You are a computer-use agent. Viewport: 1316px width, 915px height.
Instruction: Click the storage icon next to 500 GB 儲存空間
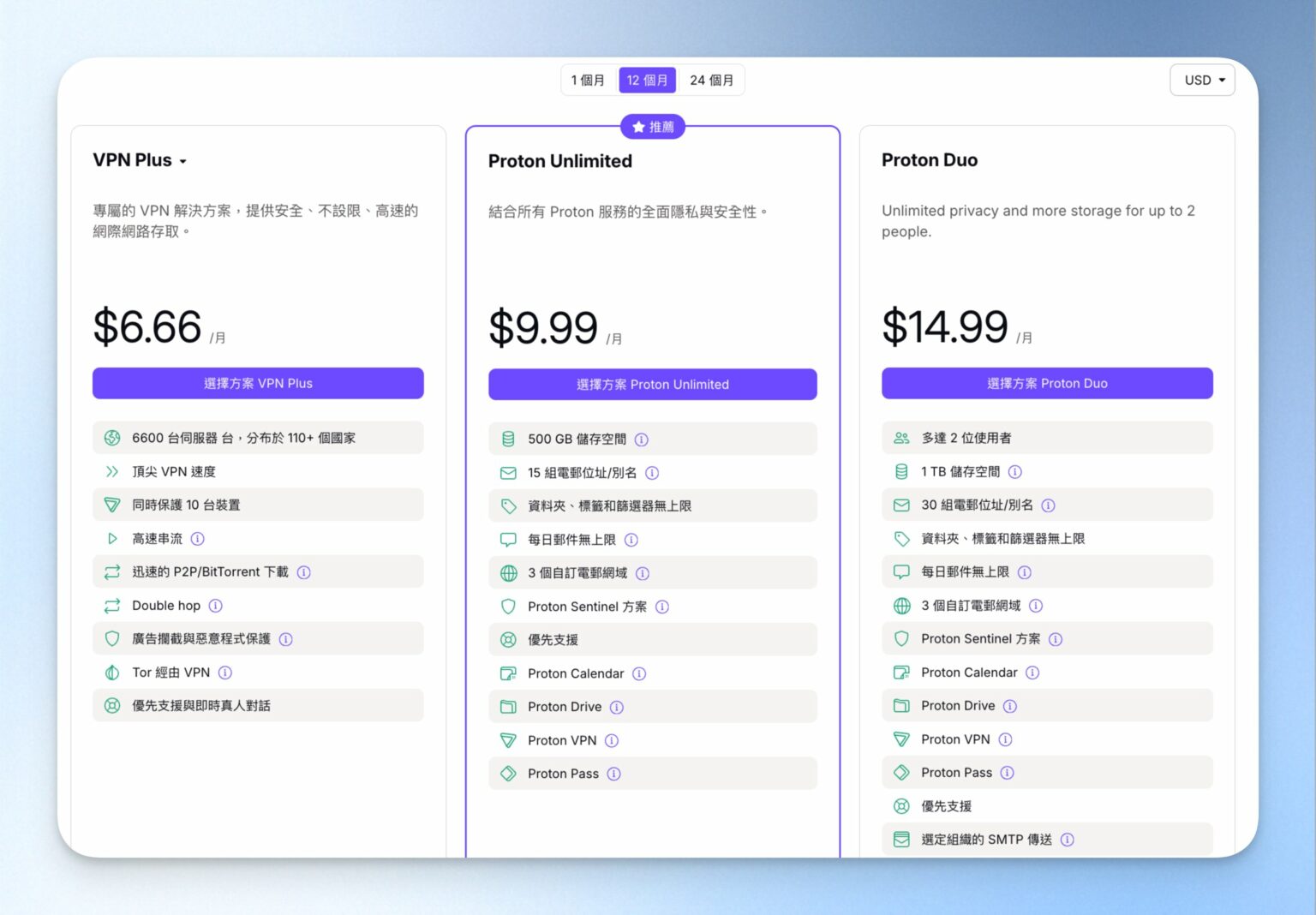pos(507,439)
